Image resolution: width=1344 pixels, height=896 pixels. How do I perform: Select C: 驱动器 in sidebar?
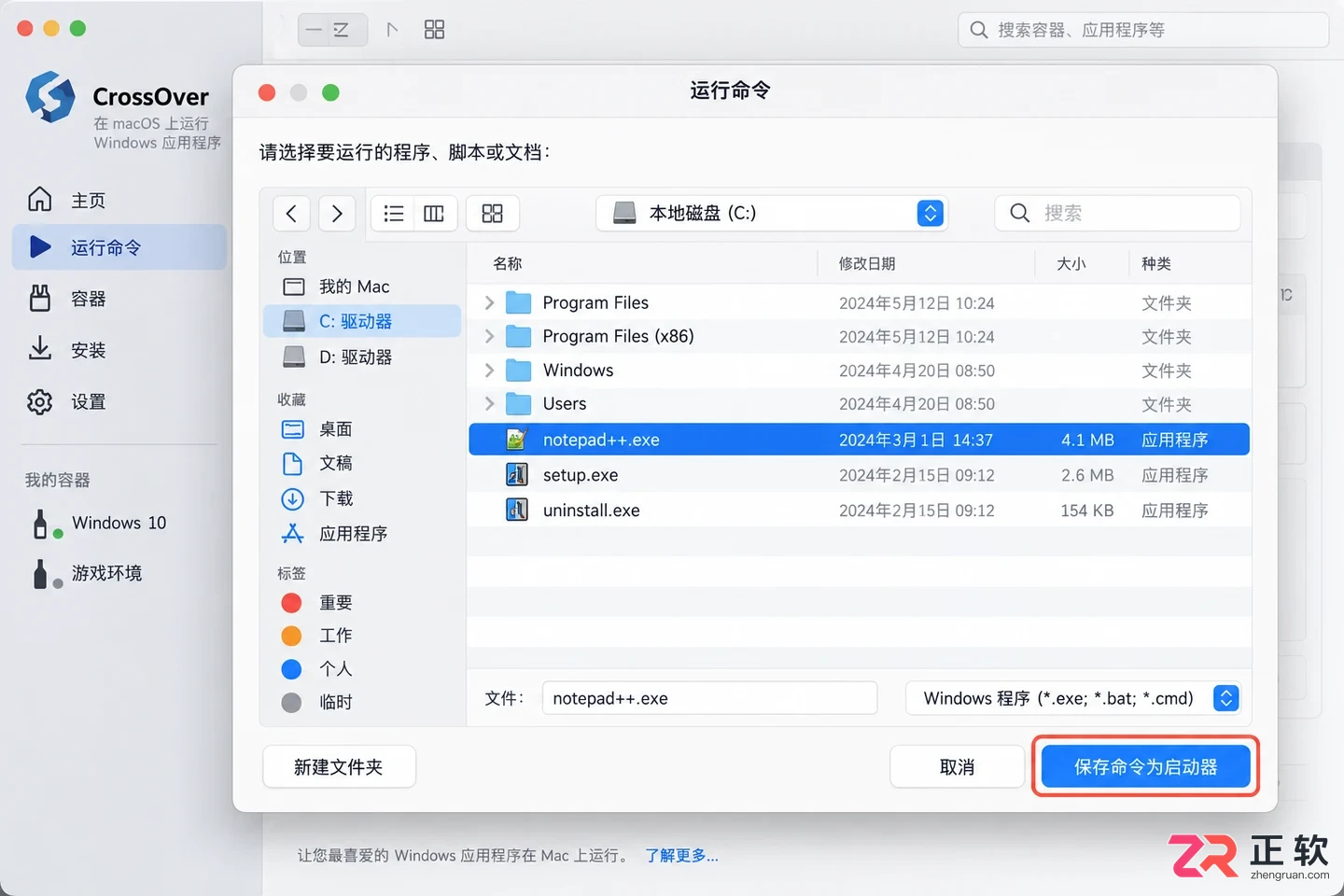tap(362, 321)
